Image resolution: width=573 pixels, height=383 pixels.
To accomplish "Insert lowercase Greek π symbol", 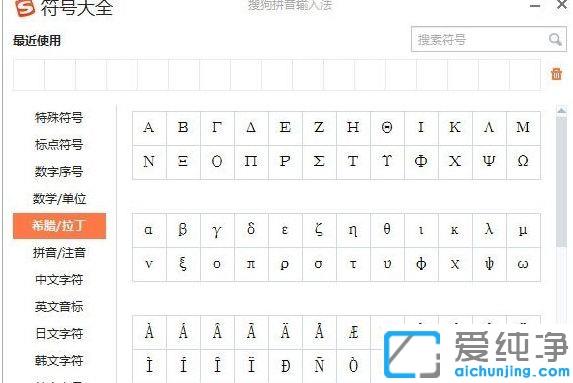I will tap(251, 264).
